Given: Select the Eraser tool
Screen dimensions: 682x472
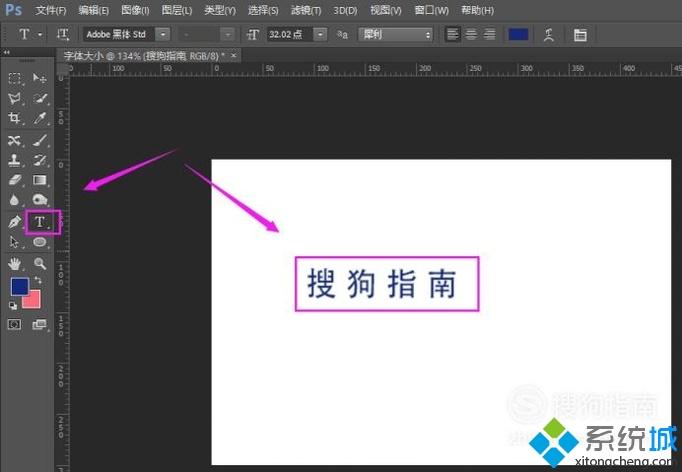Looking at the screenshot, I should [15, 180].
